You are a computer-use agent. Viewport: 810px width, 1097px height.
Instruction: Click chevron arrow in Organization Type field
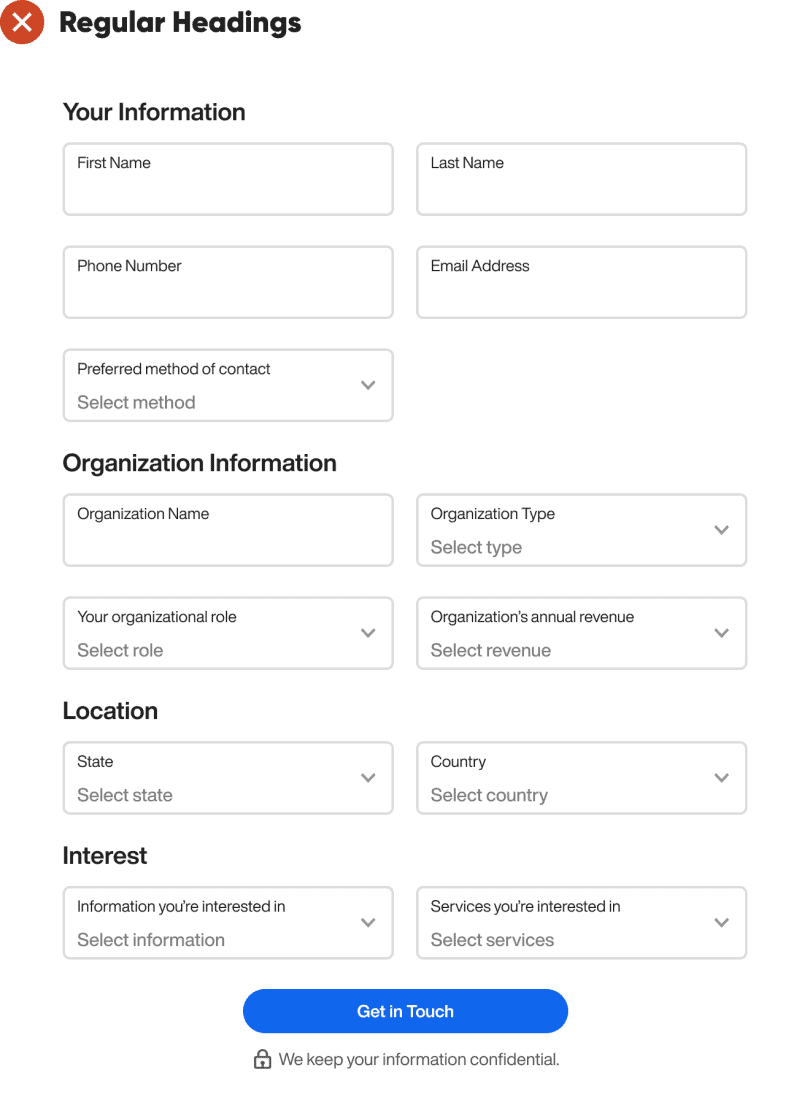pos(721,530)
